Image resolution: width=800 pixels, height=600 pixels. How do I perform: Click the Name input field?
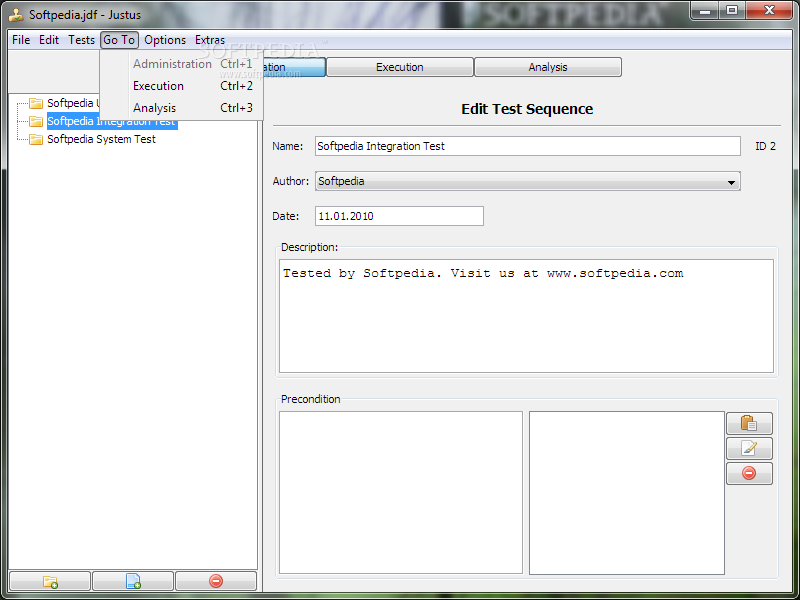(528, 146)
